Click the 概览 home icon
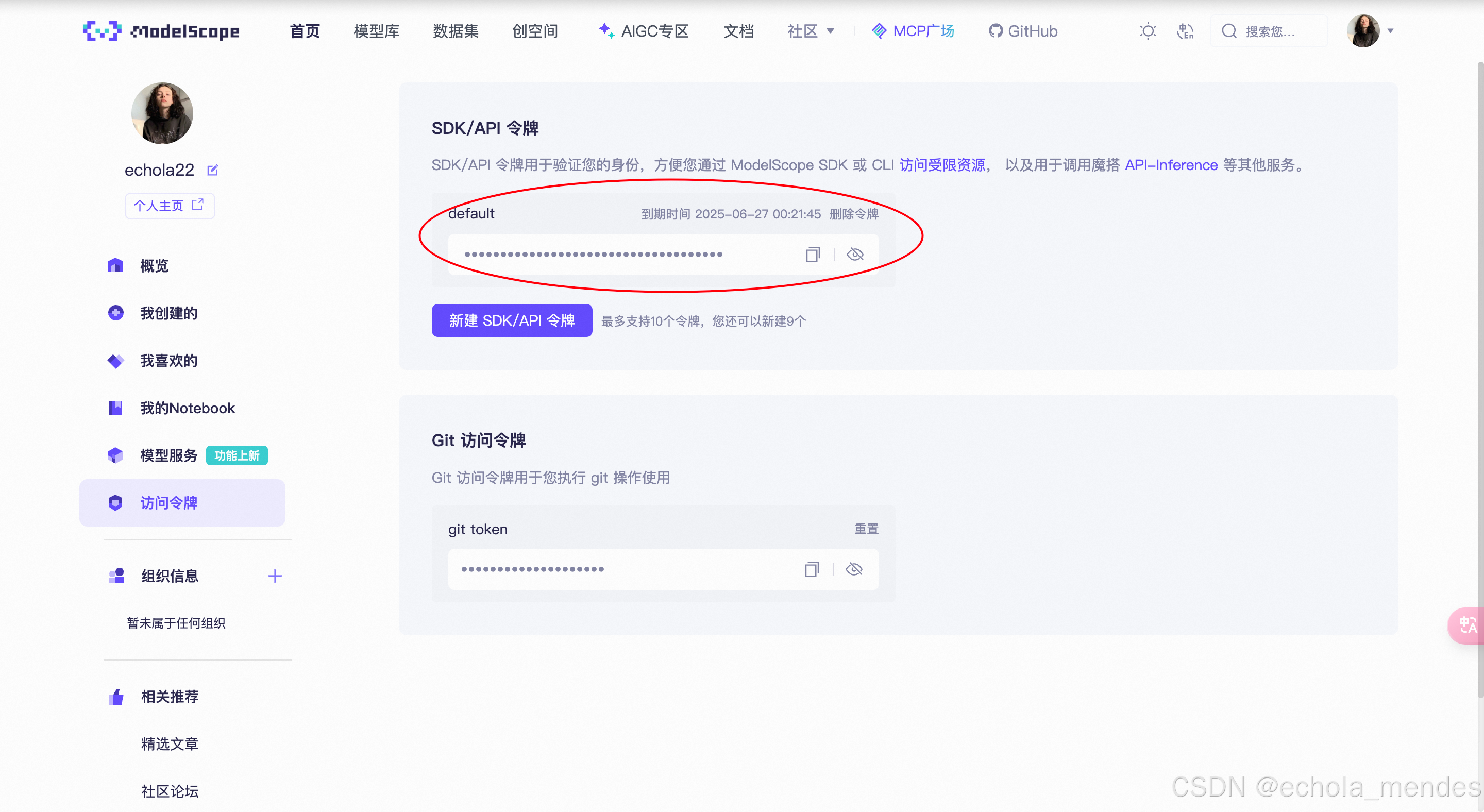1484x812 pixels. pos(115,265)
